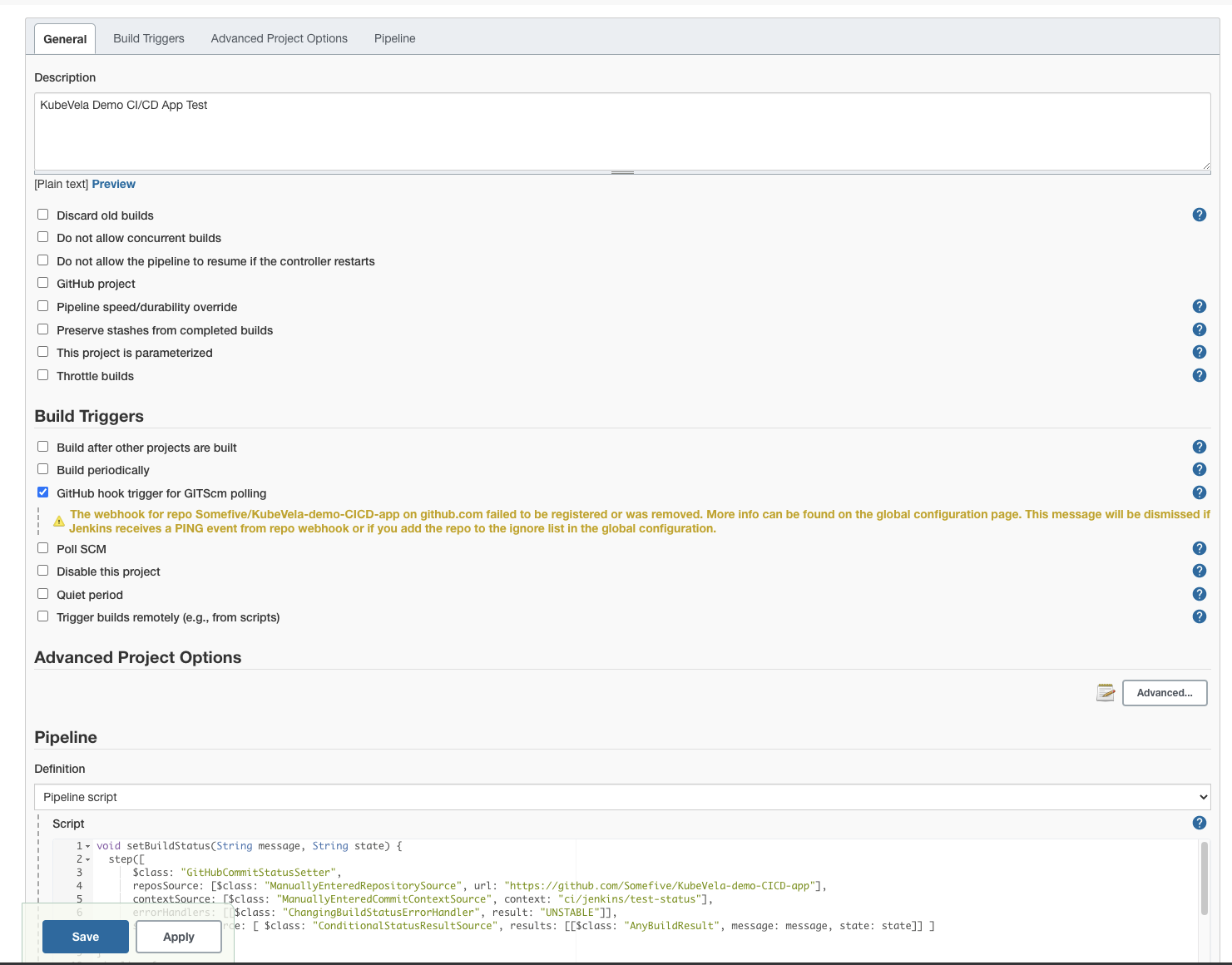Check This project is parameterized
Viewport: 1232px width, 965px height.
pos(43,352)
